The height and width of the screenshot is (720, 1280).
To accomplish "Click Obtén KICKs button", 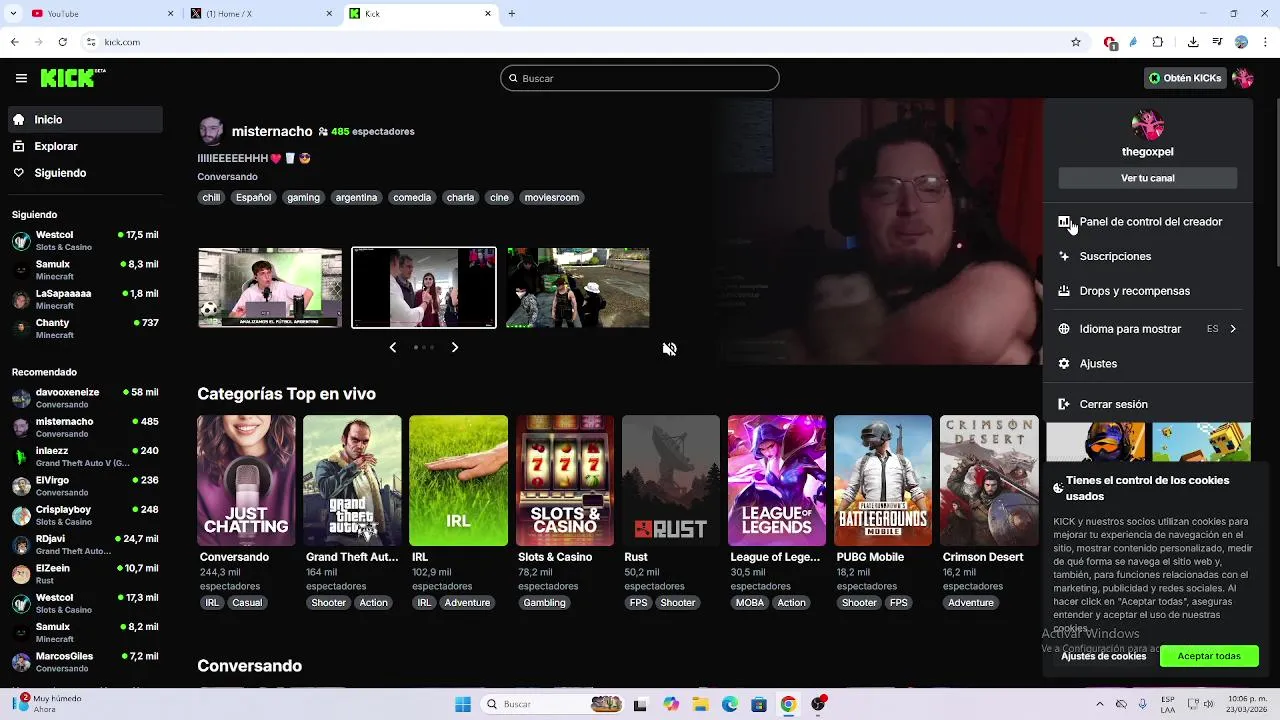I will click(1185, 78).
